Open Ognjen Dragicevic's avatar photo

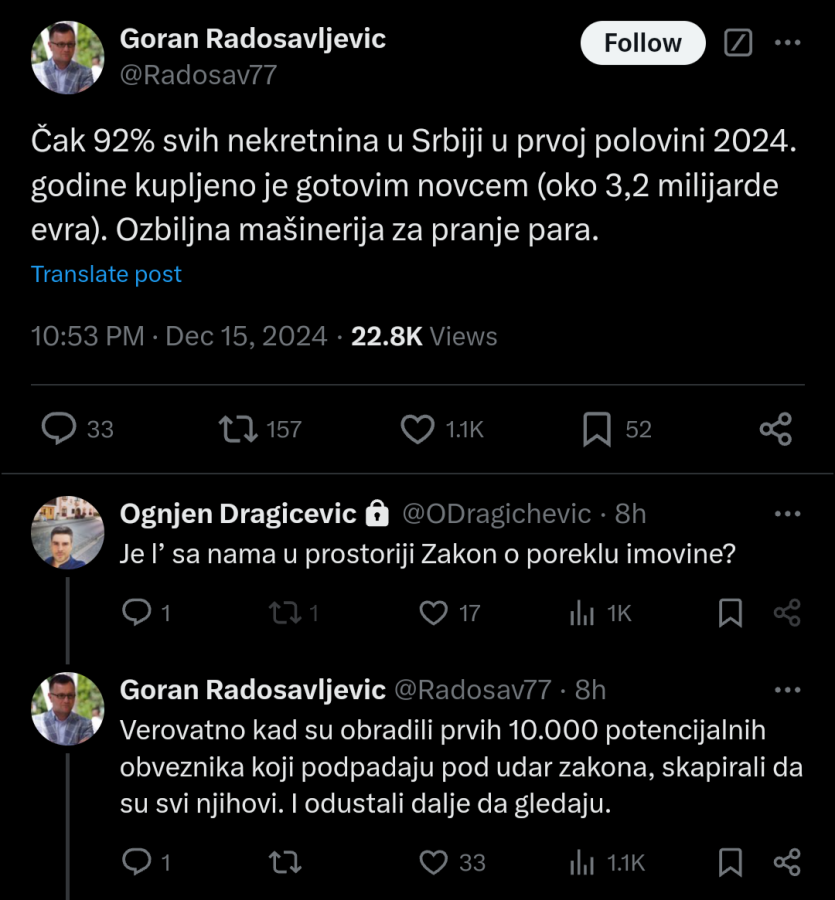pos(68,533)
